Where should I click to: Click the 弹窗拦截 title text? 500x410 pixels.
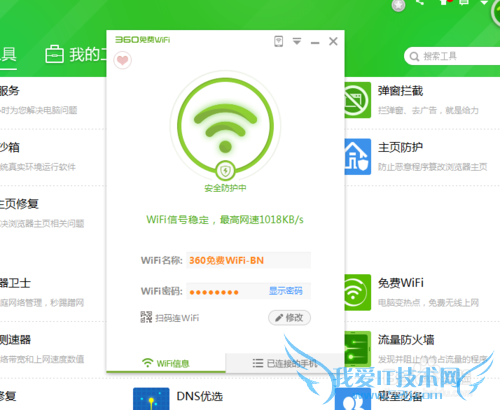point(400,91)
